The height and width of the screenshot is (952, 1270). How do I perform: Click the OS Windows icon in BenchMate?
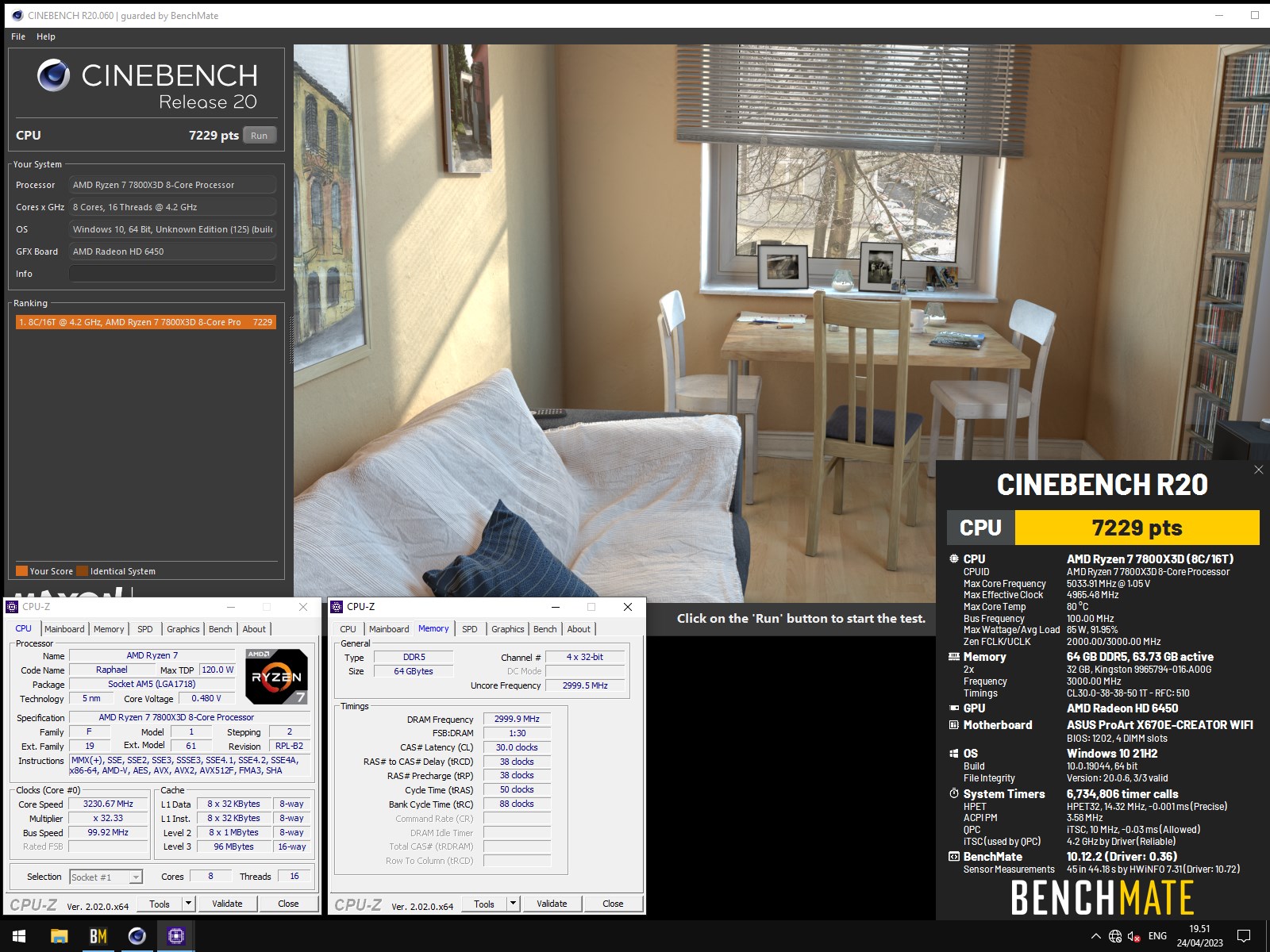(954, 754)
